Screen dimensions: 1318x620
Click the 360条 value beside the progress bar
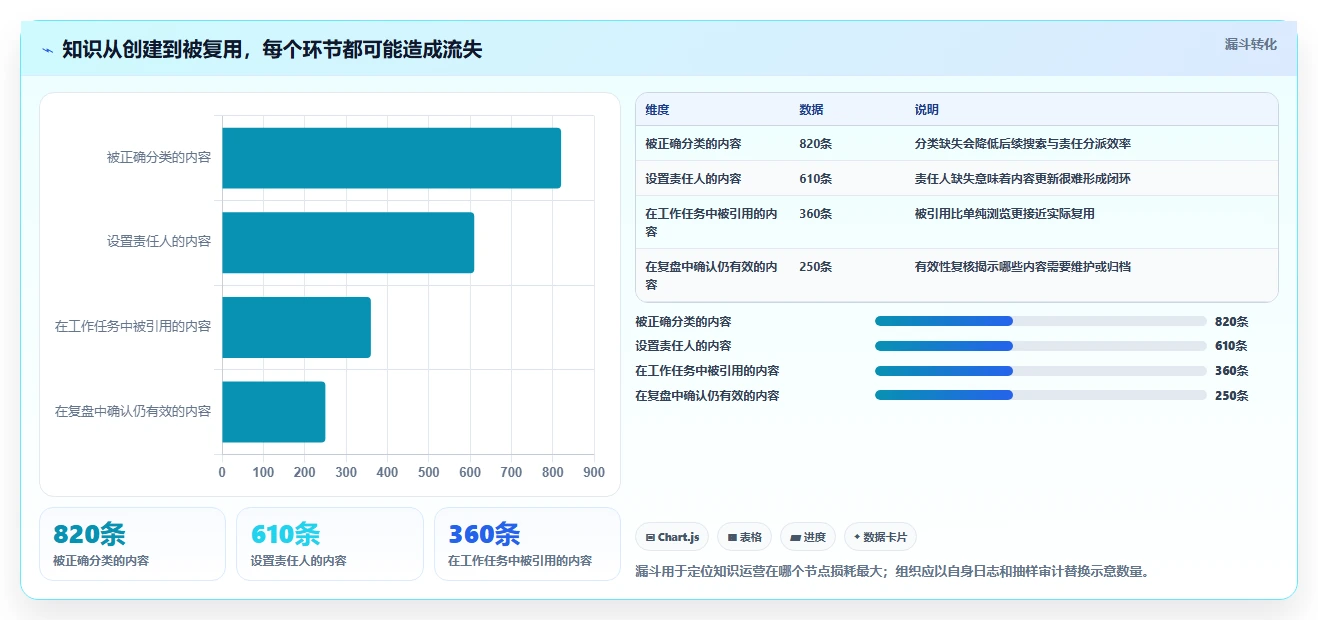[1231, 371]
